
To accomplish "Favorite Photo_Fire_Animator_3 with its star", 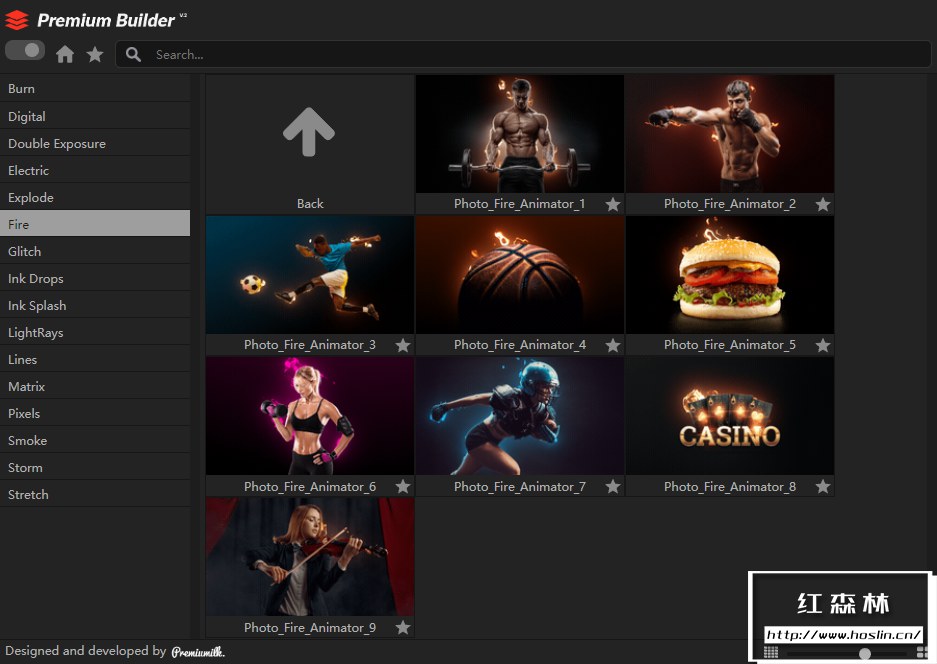I will pyautogui.click(x=403, y=345).
